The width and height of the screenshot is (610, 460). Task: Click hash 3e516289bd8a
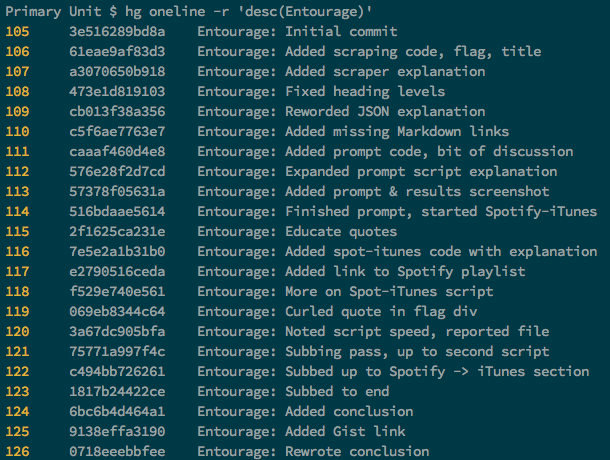(x=117, y=32)
